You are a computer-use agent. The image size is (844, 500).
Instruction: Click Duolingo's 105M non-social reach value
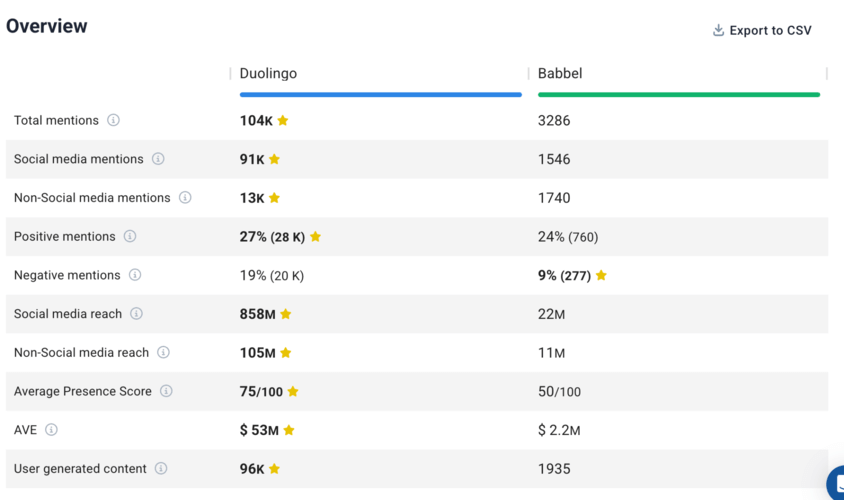point(257,353)
